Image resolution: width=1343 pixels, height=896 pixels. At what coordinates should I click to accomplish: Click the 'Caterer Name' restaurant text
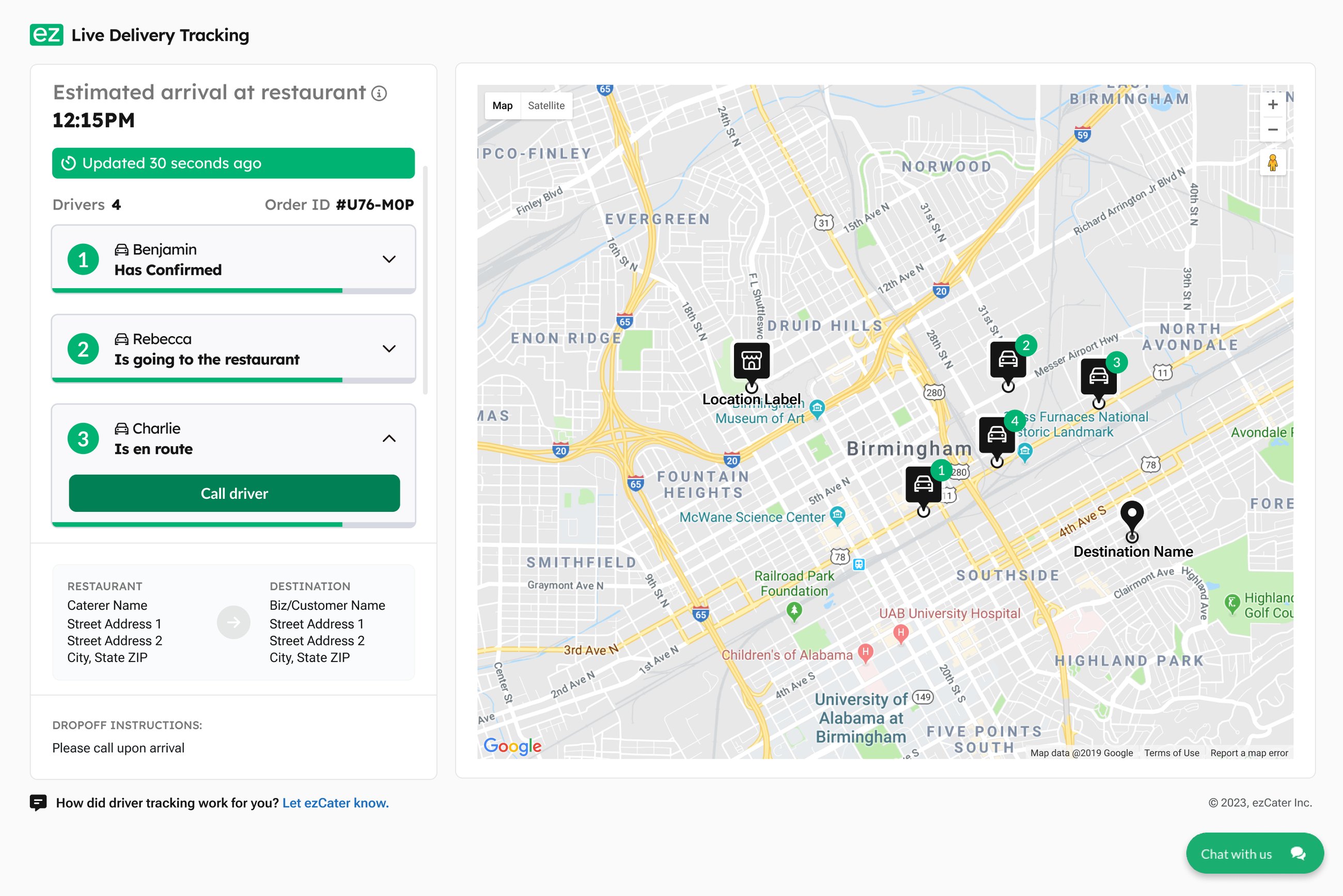[x=107, y=605]
